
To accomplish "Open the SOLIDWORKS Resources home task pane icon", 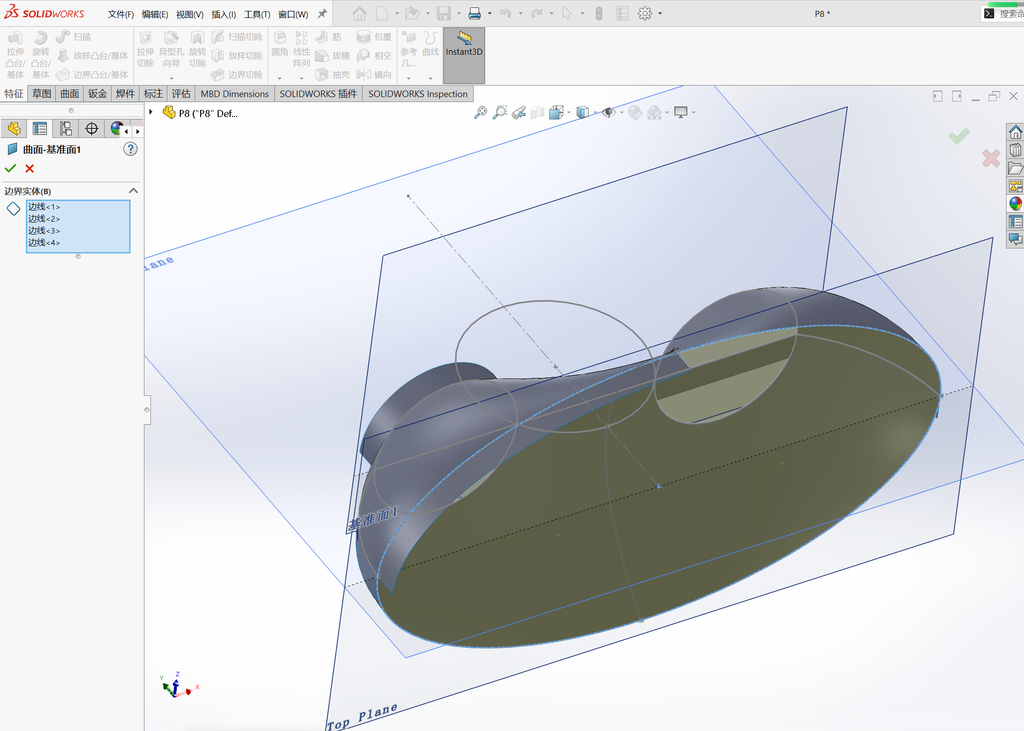I will pos(1015,133).
